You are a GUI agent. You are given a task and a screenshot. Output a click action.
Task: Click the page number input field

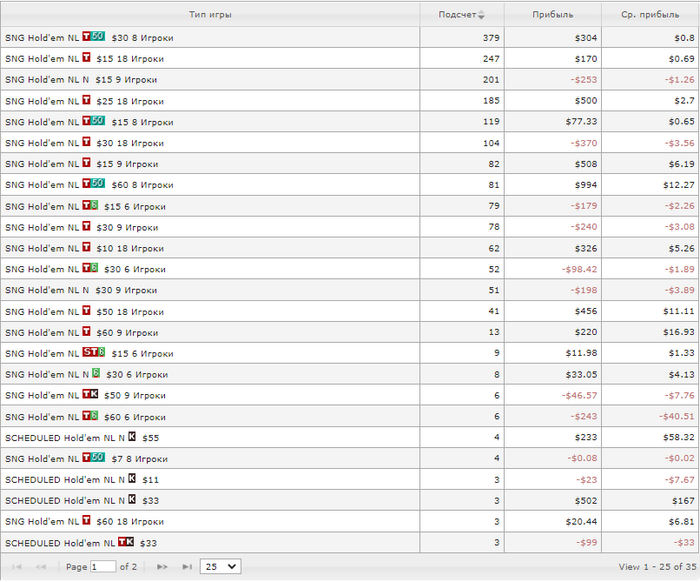pyautogui.click(x=103, y=567)
